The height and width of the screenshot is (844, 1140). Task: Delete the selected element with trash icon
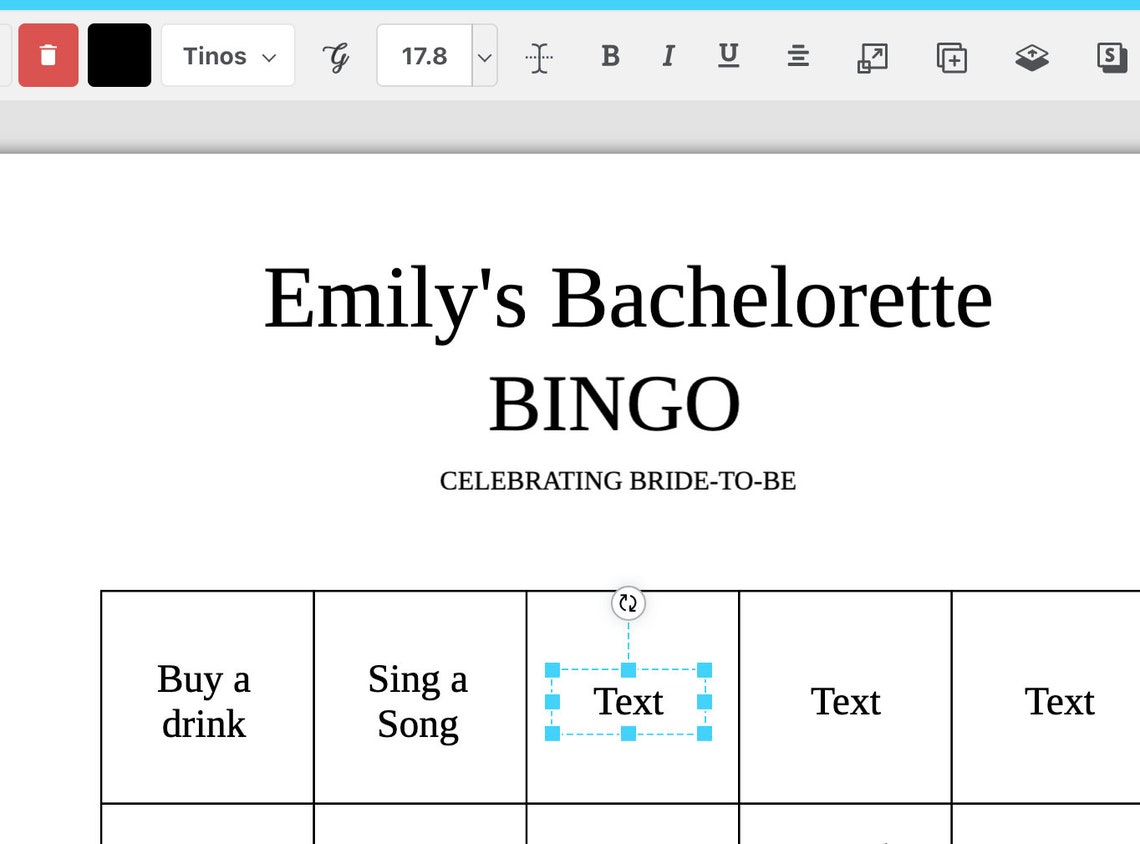pyautogui.click(x=48, y=55)
